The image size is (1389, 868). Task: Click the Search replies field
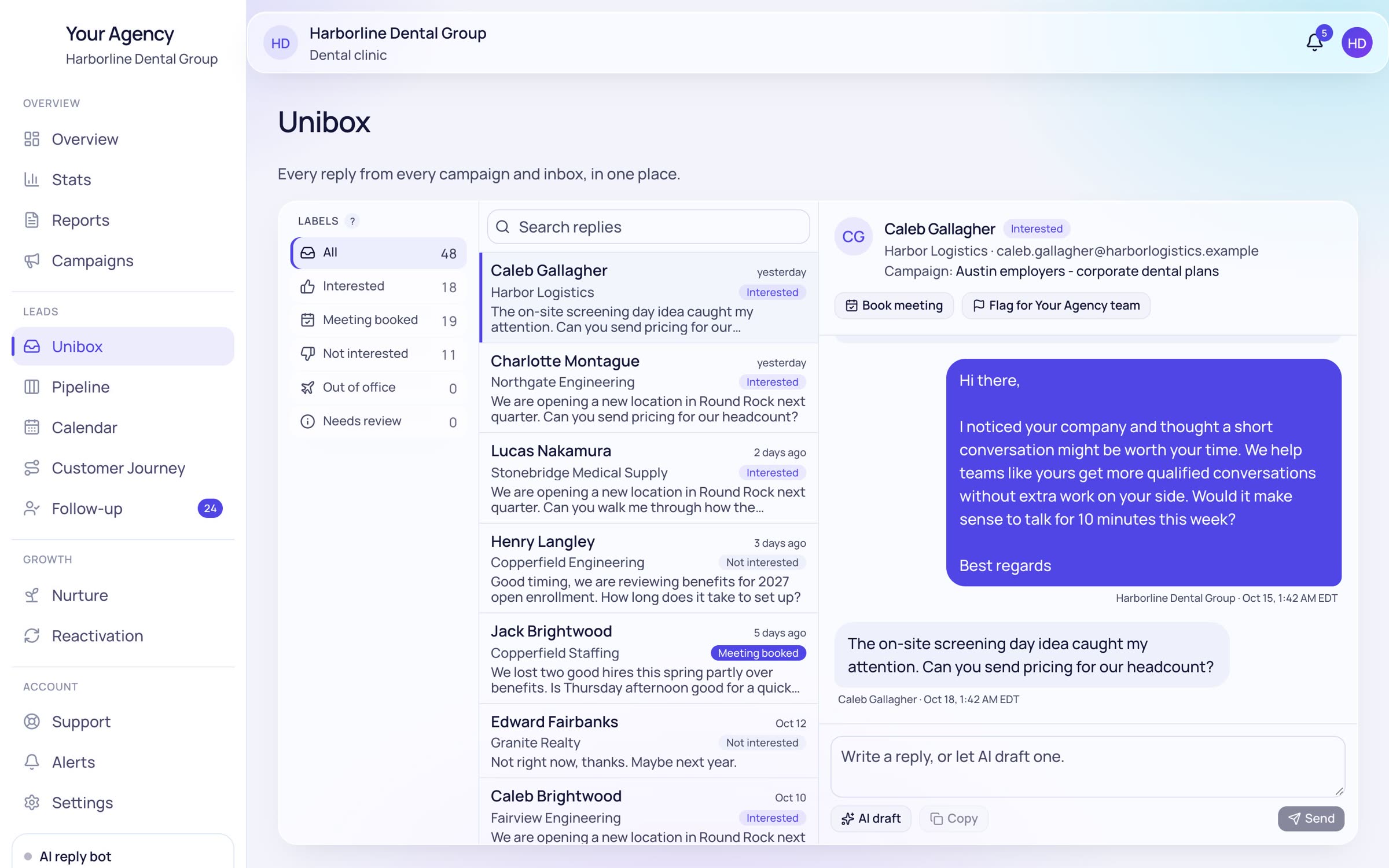pos(648,227)
